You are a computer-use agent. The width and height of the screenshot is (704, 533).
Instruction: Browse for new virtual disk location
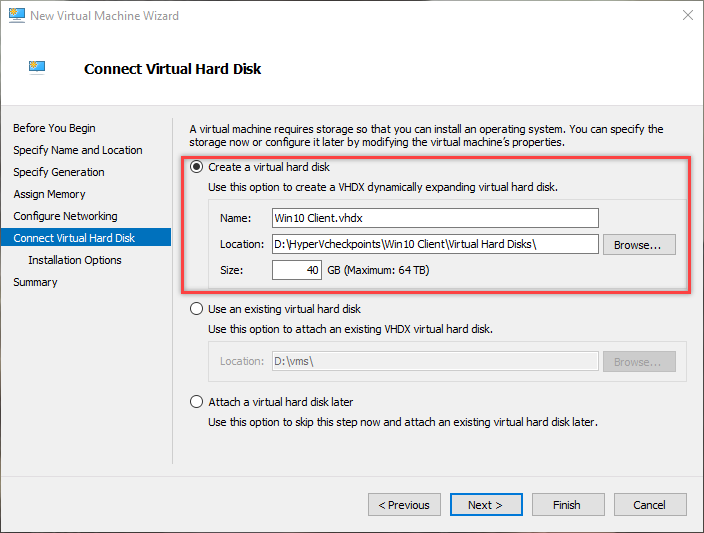(639, 245)
